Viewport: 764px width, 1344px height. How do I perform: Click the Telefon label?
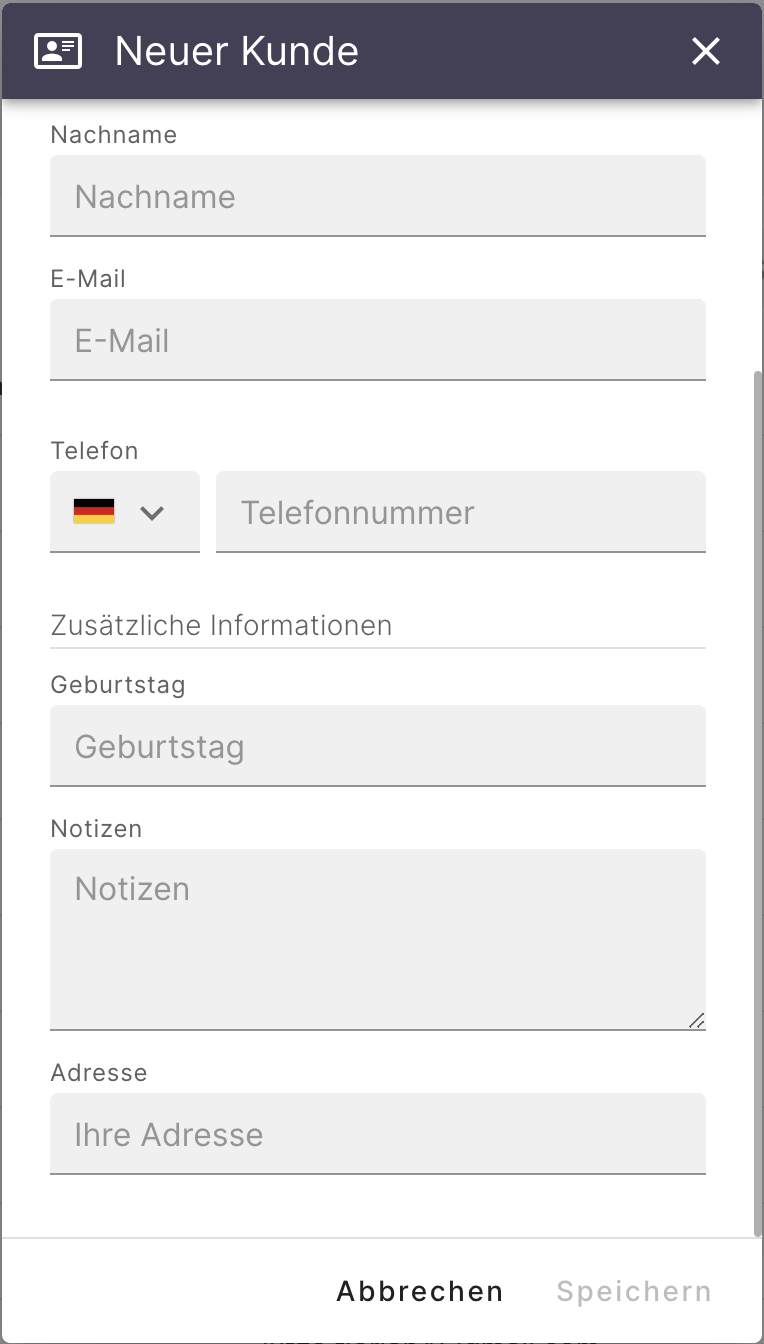(x=94, y=450)
